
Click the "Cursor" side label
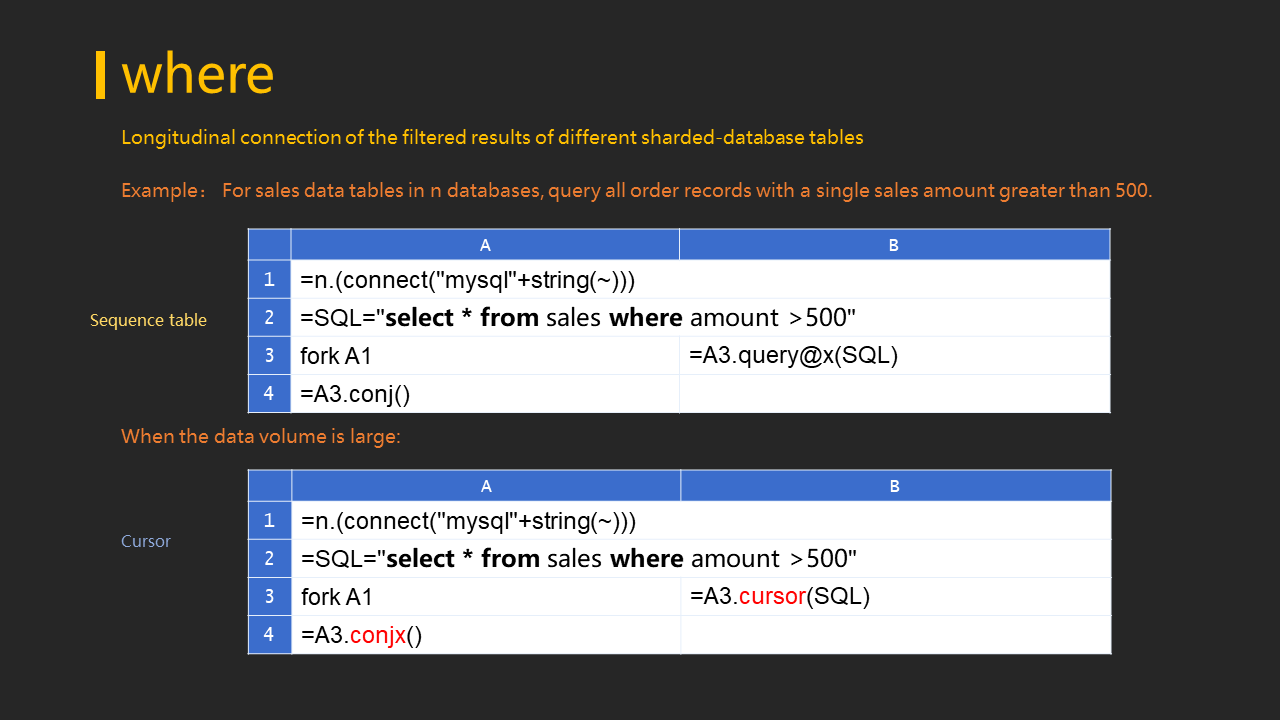pos(146,541)
